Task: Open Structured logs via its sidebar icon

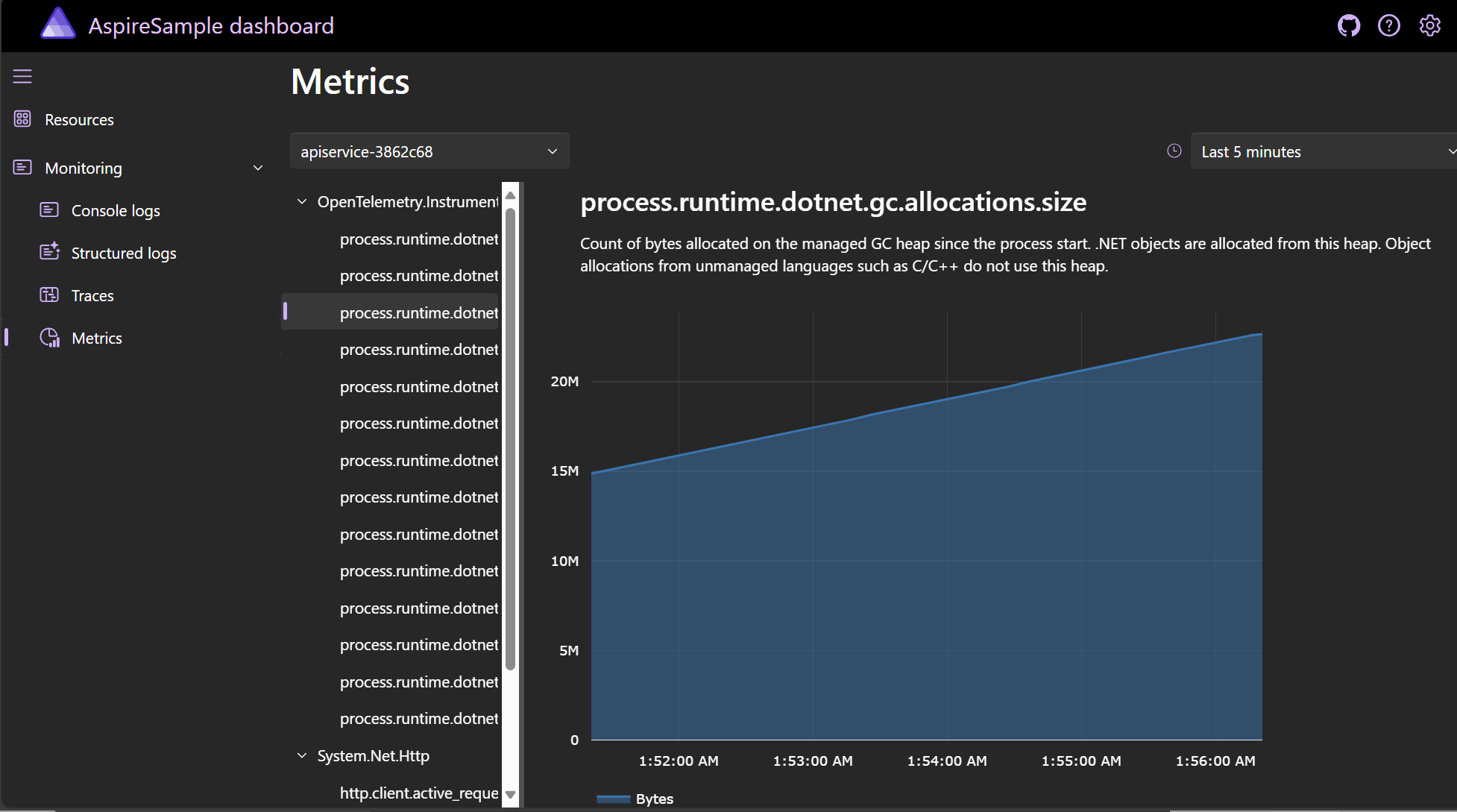Action: point(49,252)
